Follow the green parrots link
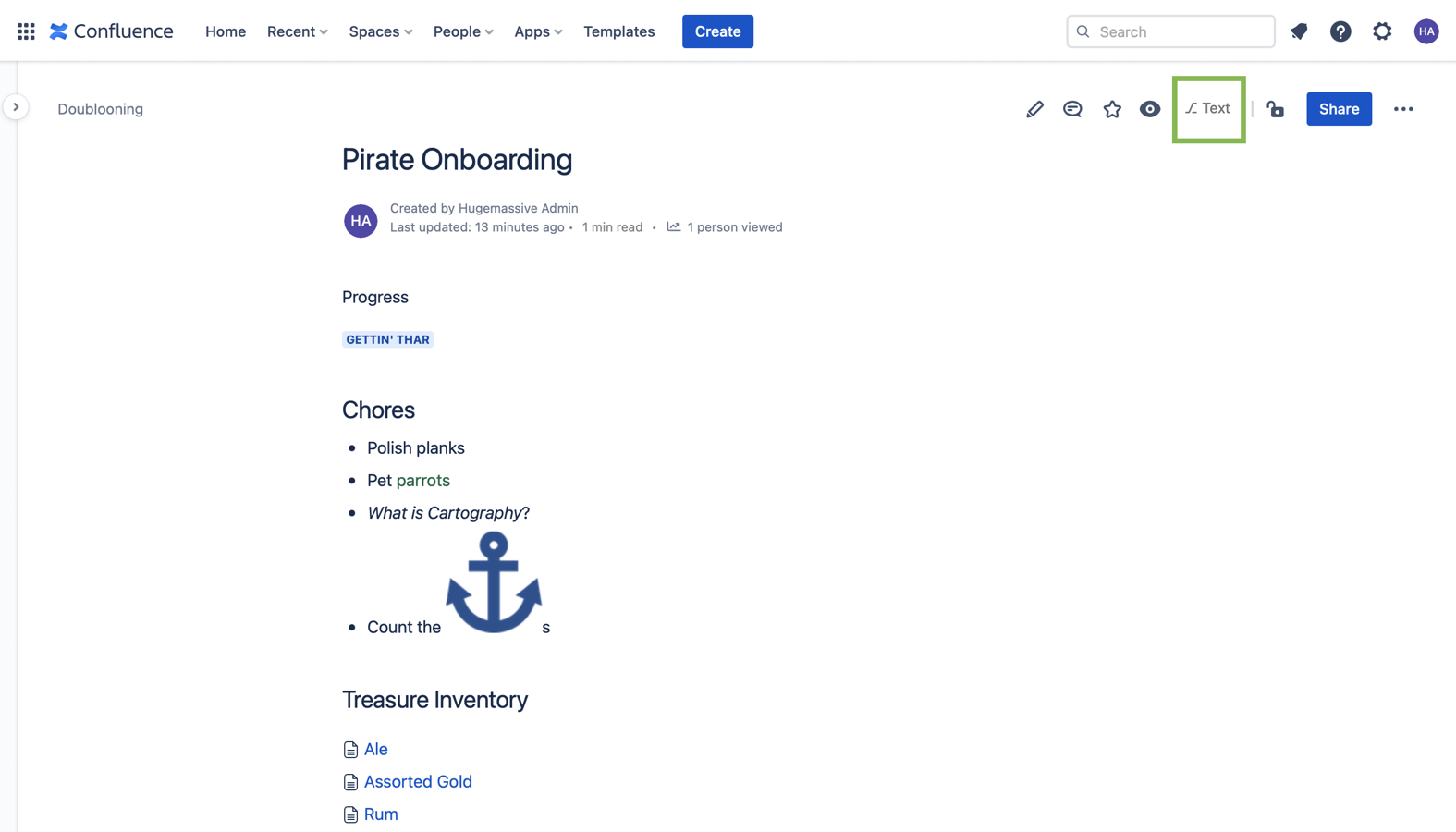Viewport: 1456px width, 832px height. (x=422, y=481)
